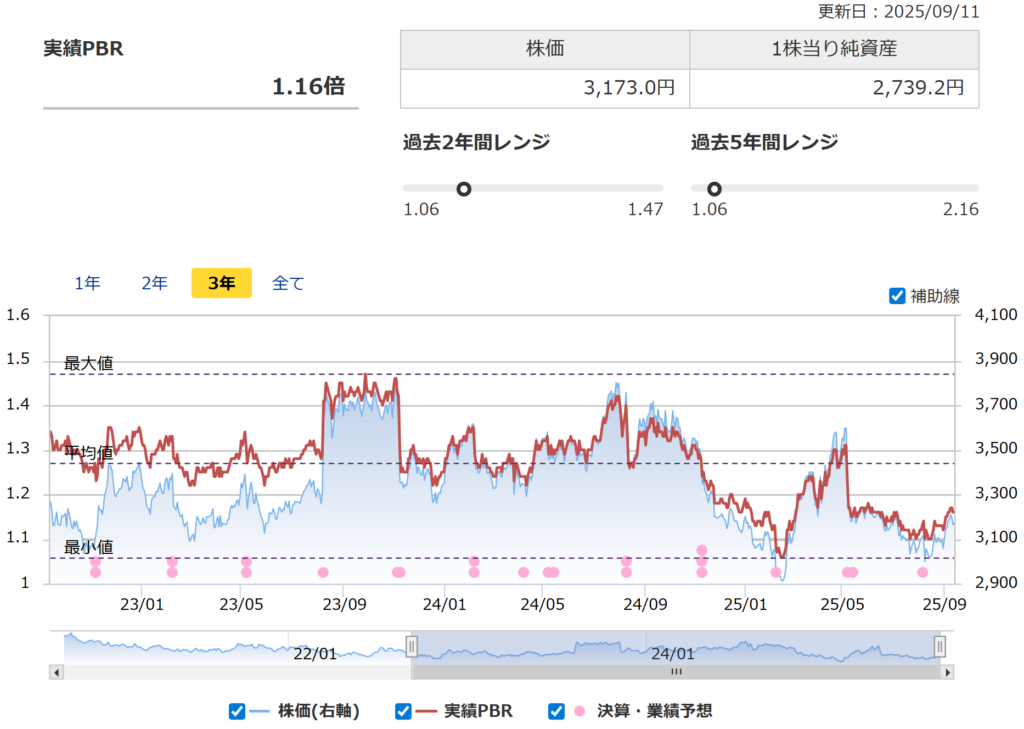
Task: Click the highlighted 3年 tab
Action: tap(221, 283)
